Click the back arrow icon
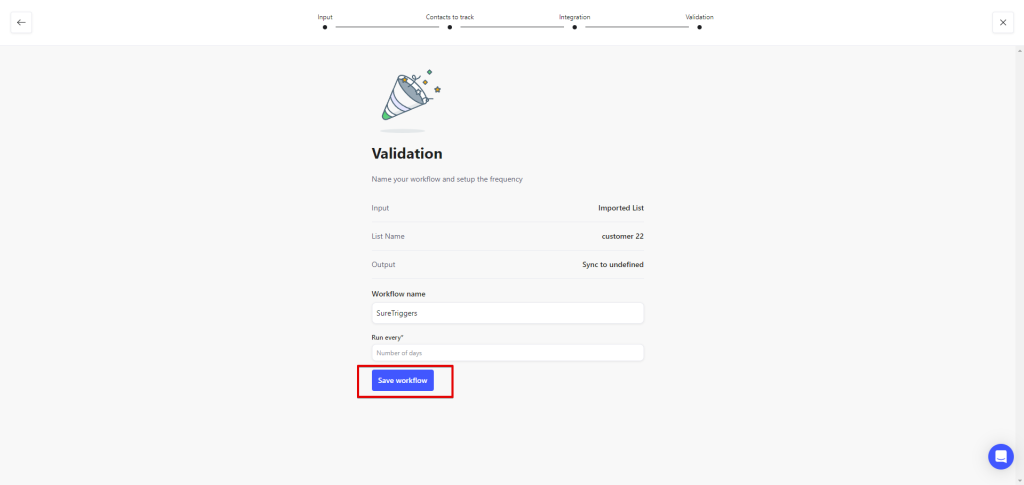This screenshot has width=1024, height=485. [x=21, y=22]
